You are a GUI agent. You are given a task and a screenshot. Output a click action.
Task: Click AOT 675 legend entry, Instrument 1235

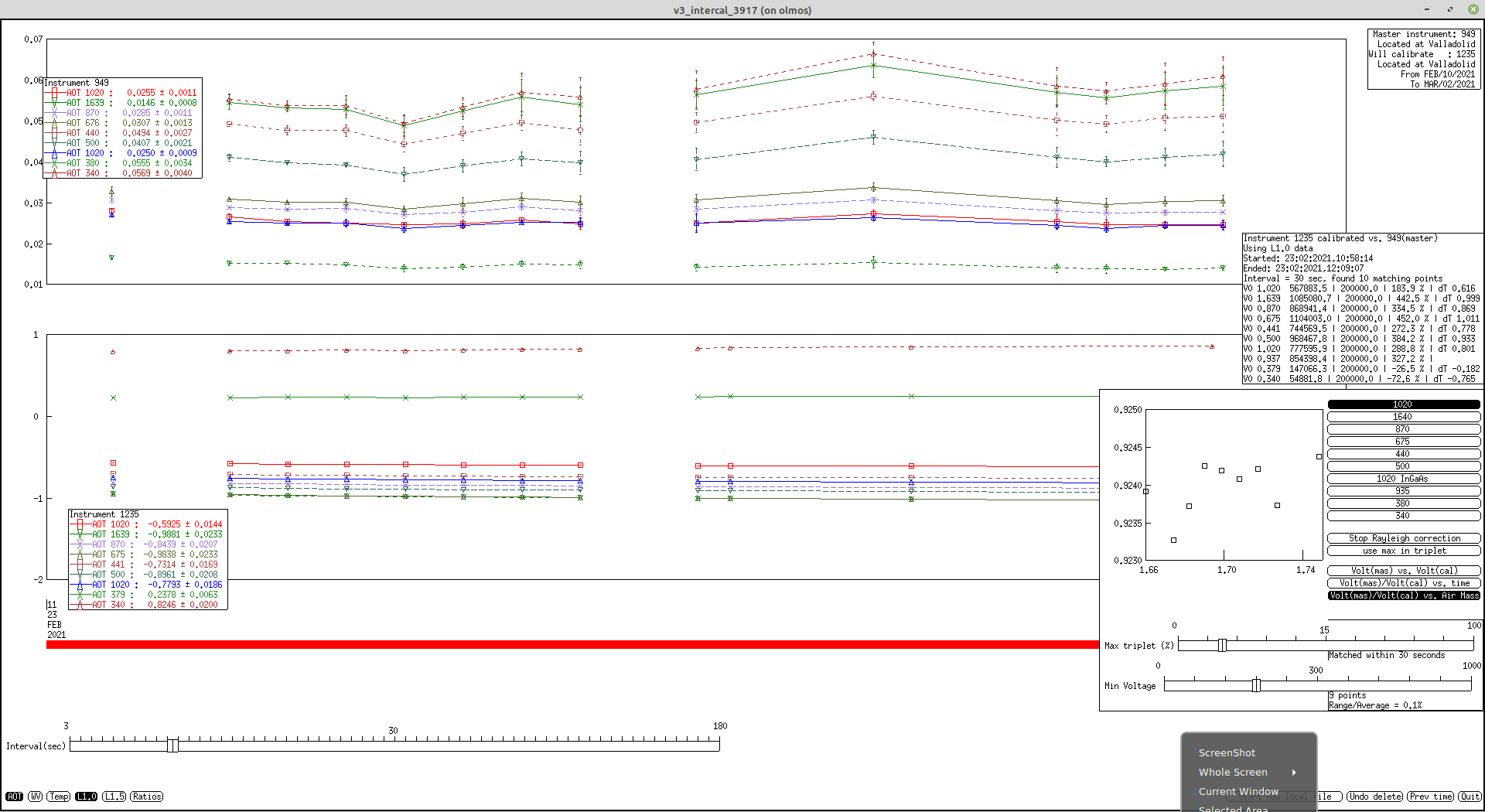148,554
